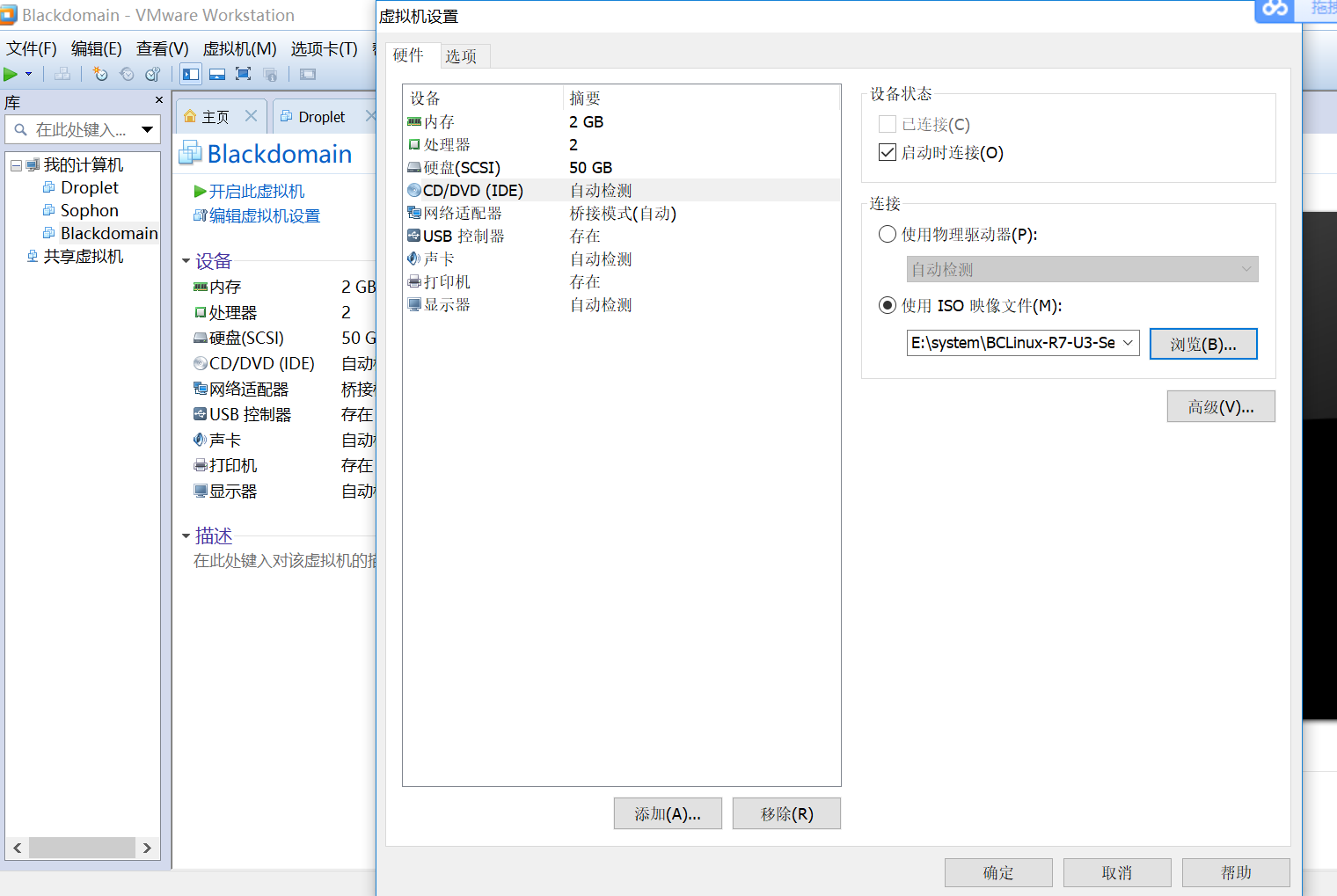1337x896 pixels.
Task: Revert to snapshot with the revert icon
Action: tap(127, 74)
